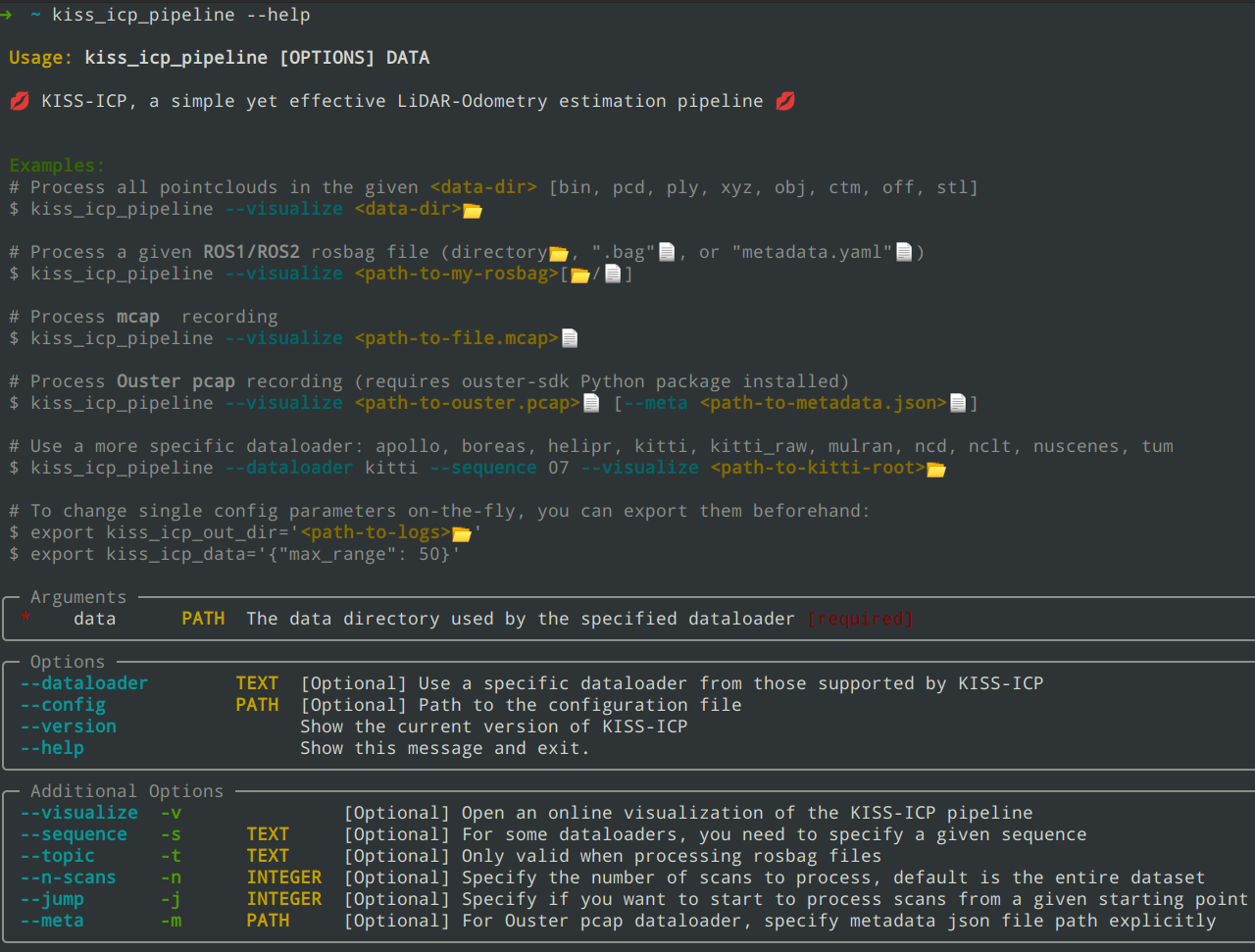This screenshot has width=1255, height=952.
Task: Click the "data" argument name
Action: click(x=95, y=619)
